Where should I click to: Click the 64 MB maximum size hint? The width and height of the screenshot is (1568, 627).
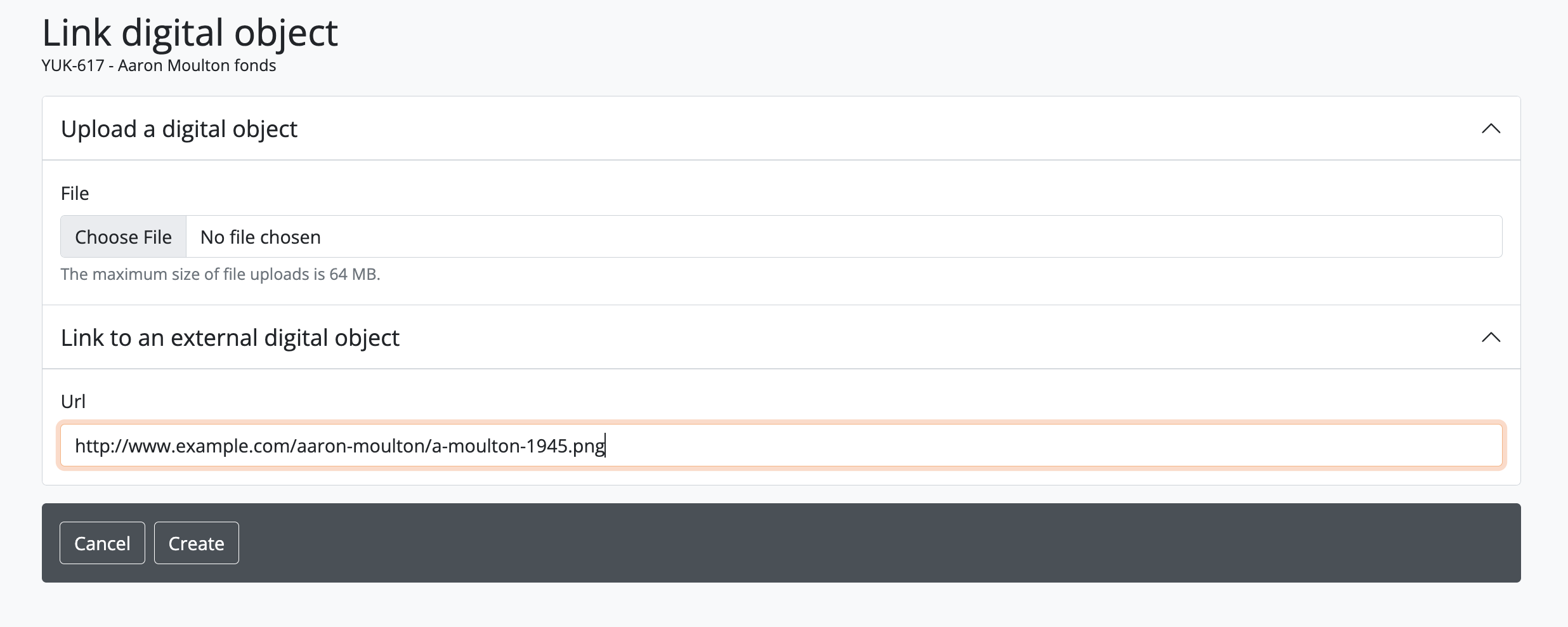(x=220, y=274)
